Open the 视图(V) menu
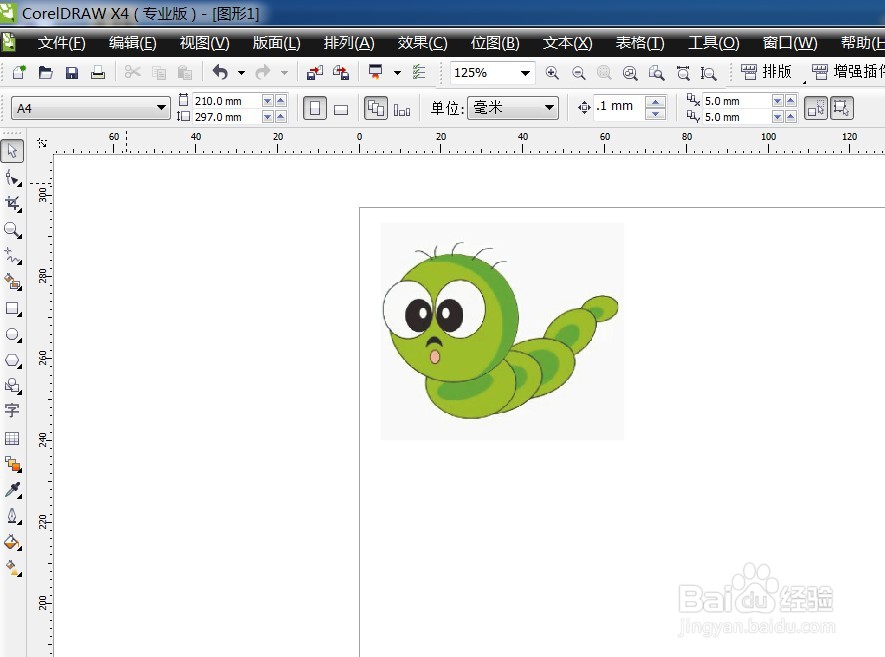885x657 pixels. 204,43
